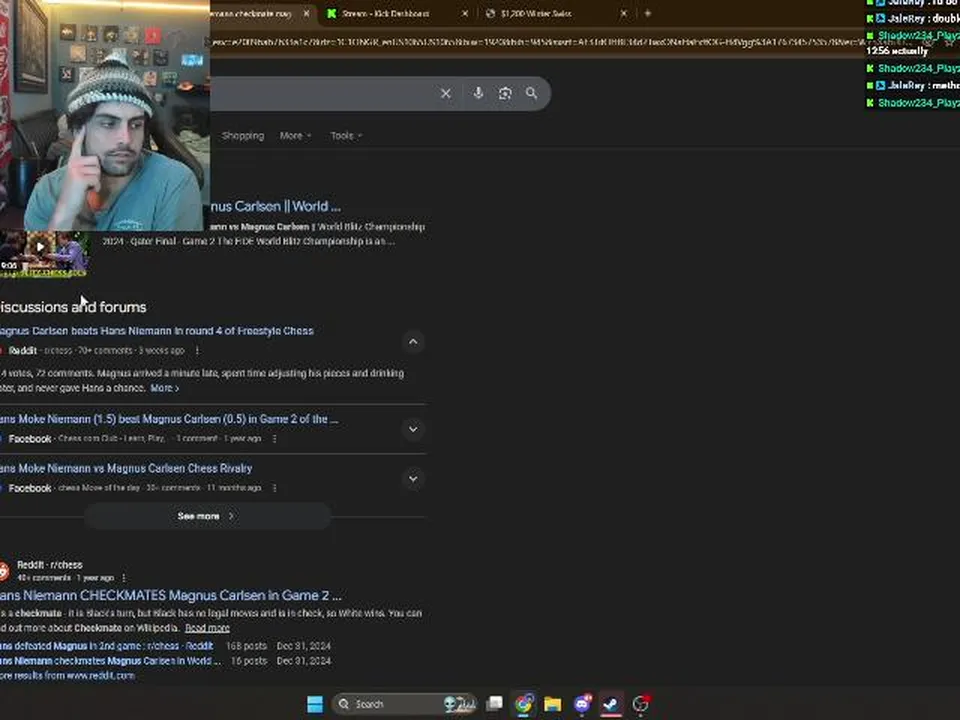Open the Windows Start menu
The image size is (960, 720).
click(x=315, y=704)
